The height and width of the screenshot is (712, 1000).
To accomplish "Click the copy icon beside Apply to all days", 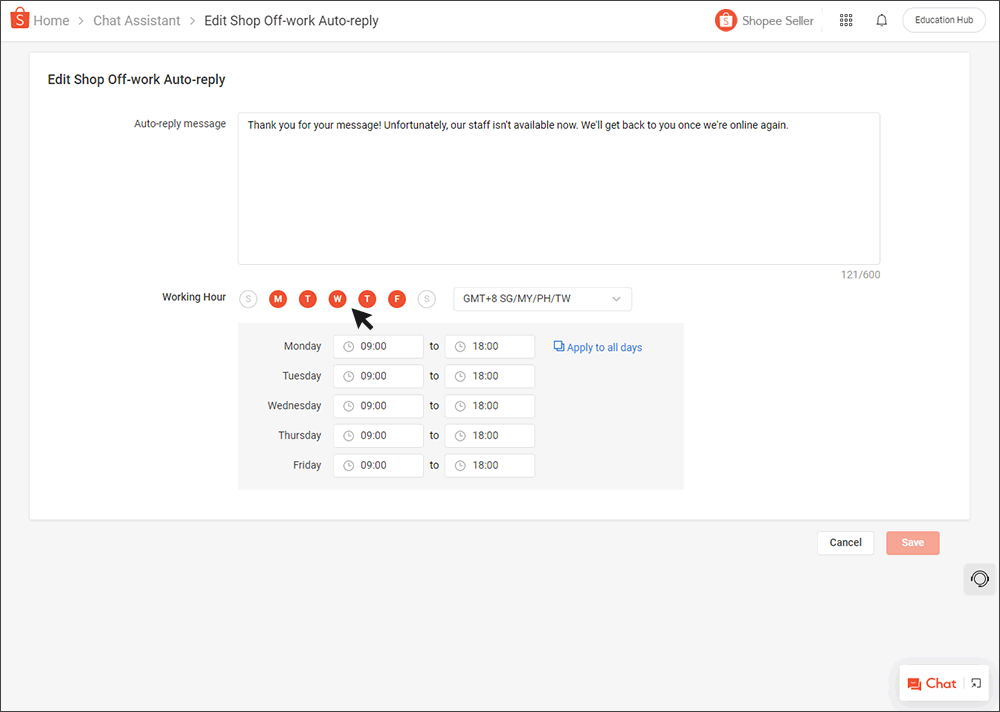I will [x=559, y=345].
